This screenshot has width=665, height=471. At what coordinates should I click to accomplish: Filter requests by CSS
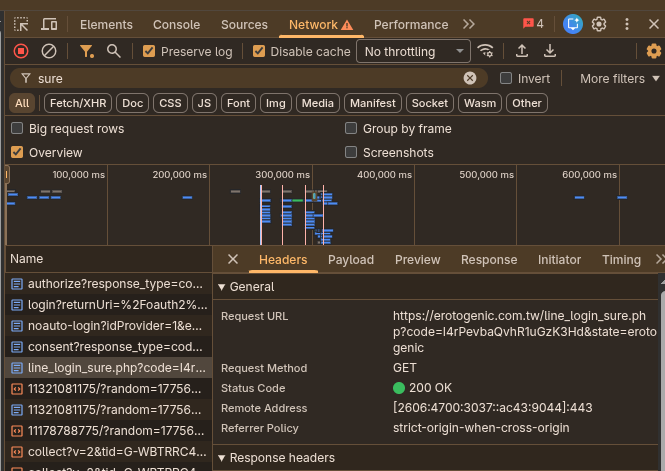(x=170, y=103)
